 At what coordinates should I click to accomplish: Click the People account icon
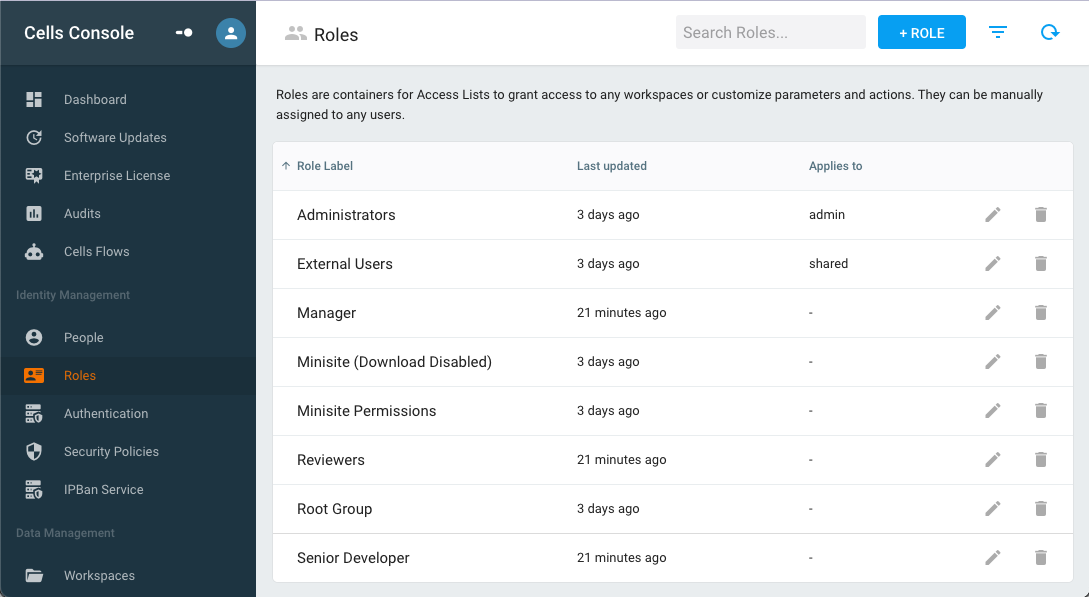(x=34, y=337)
